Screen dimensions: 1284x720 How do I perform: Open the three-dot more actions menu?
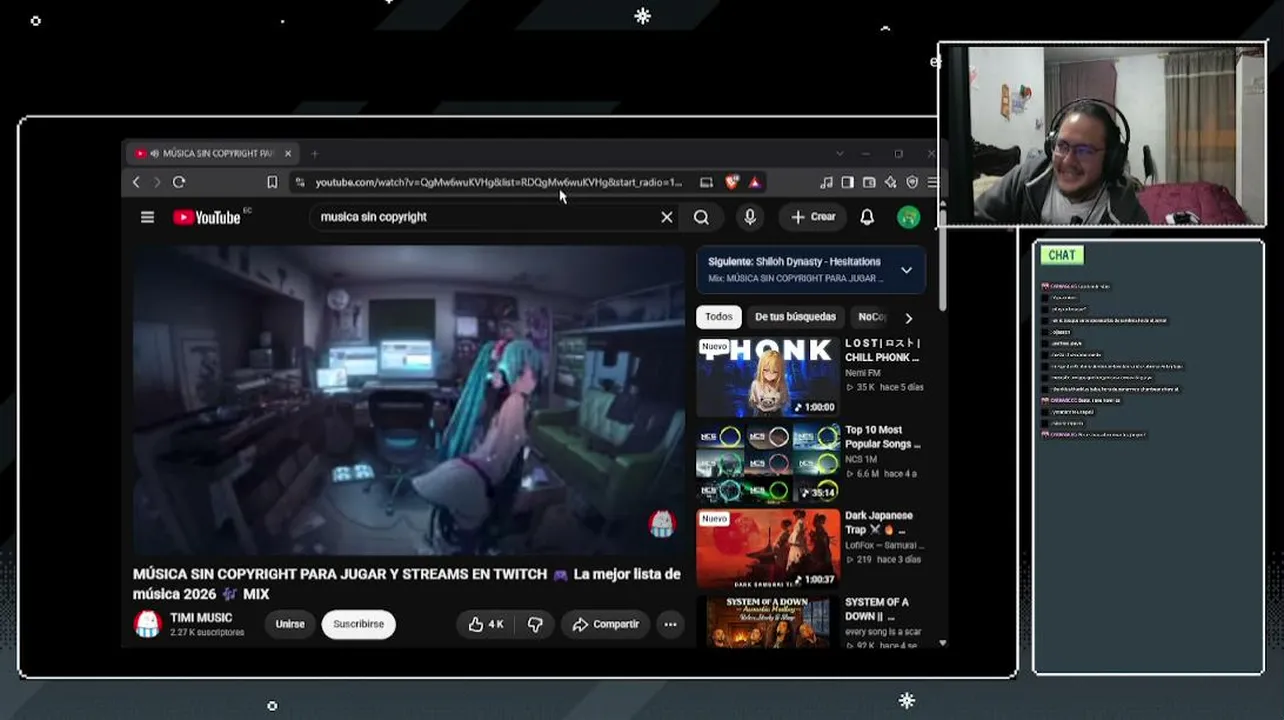point(670,624)
